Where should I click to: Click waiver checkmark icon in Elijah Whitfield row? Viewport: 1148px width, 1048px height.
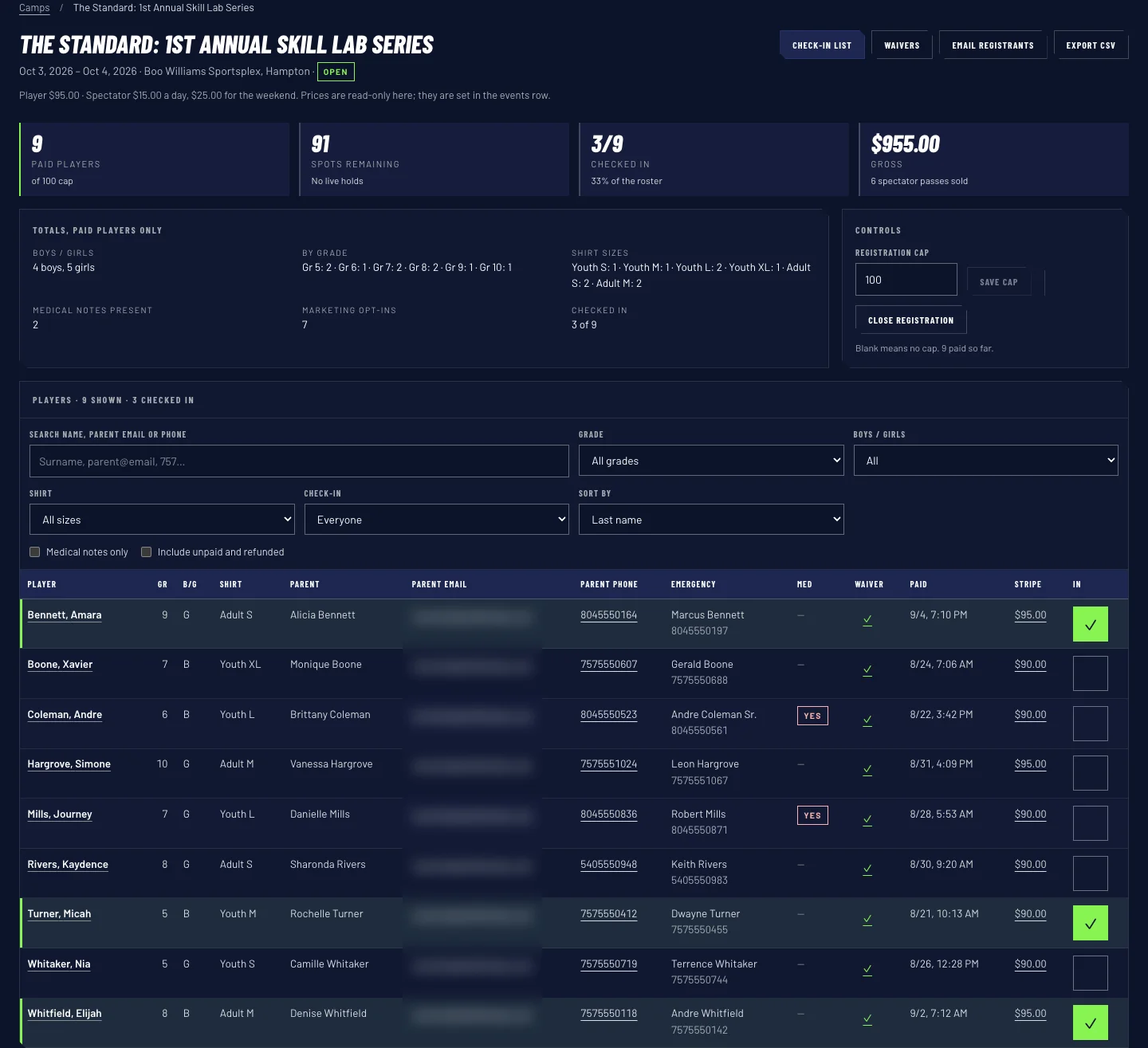(x=867, y=1019)
